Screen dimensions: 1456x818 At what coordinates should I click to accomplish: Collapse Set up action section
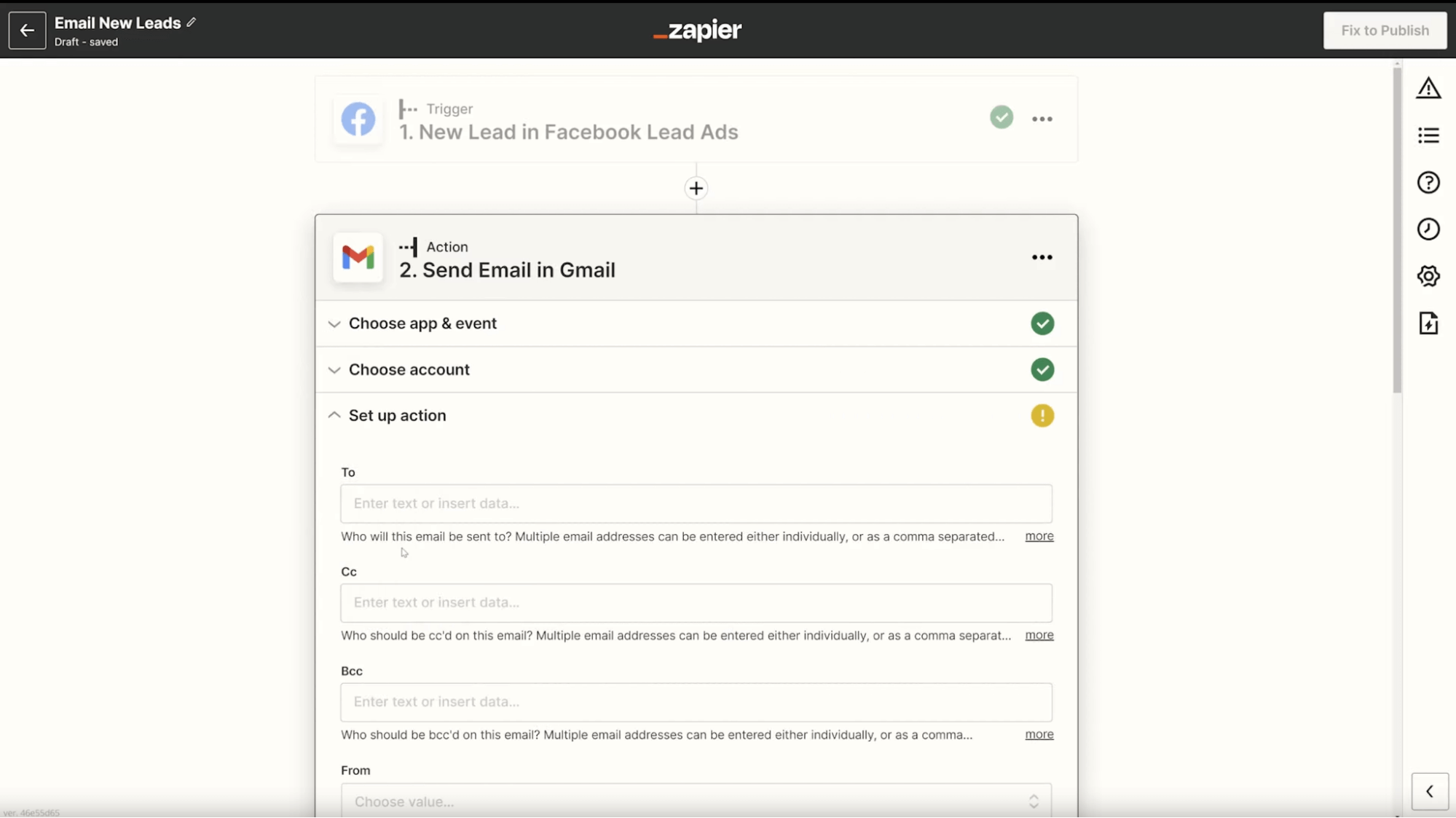pyautogui.click(x=696, y=415)
